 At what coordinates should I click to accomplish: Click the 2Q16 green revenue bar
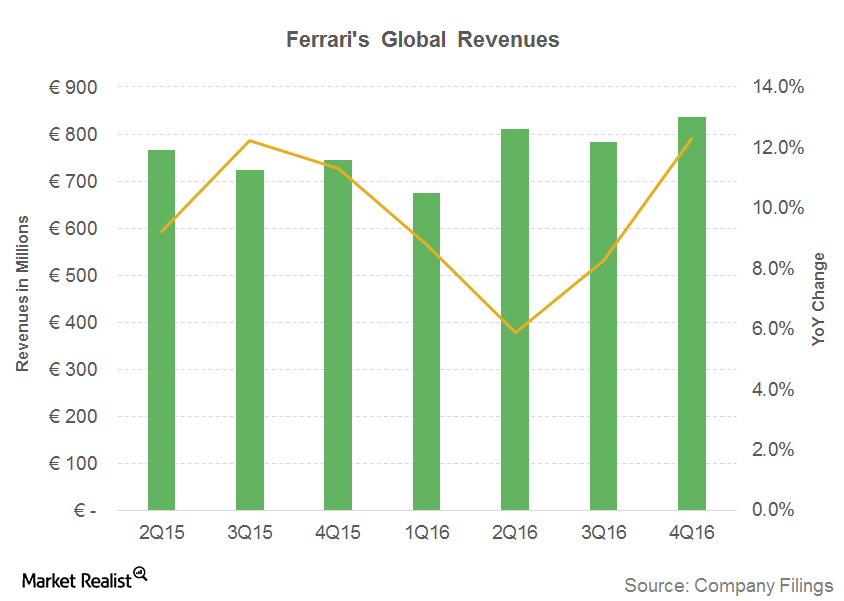(515, 320)
